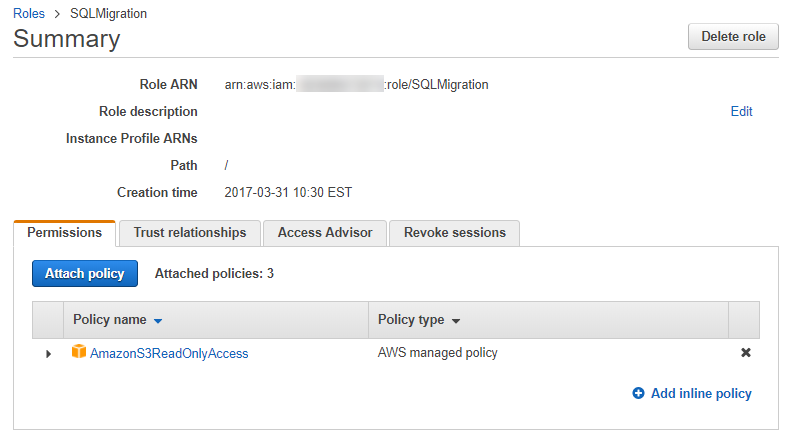Sort by Policy name arrow
The image size is (786, 432).
[158, 321]
